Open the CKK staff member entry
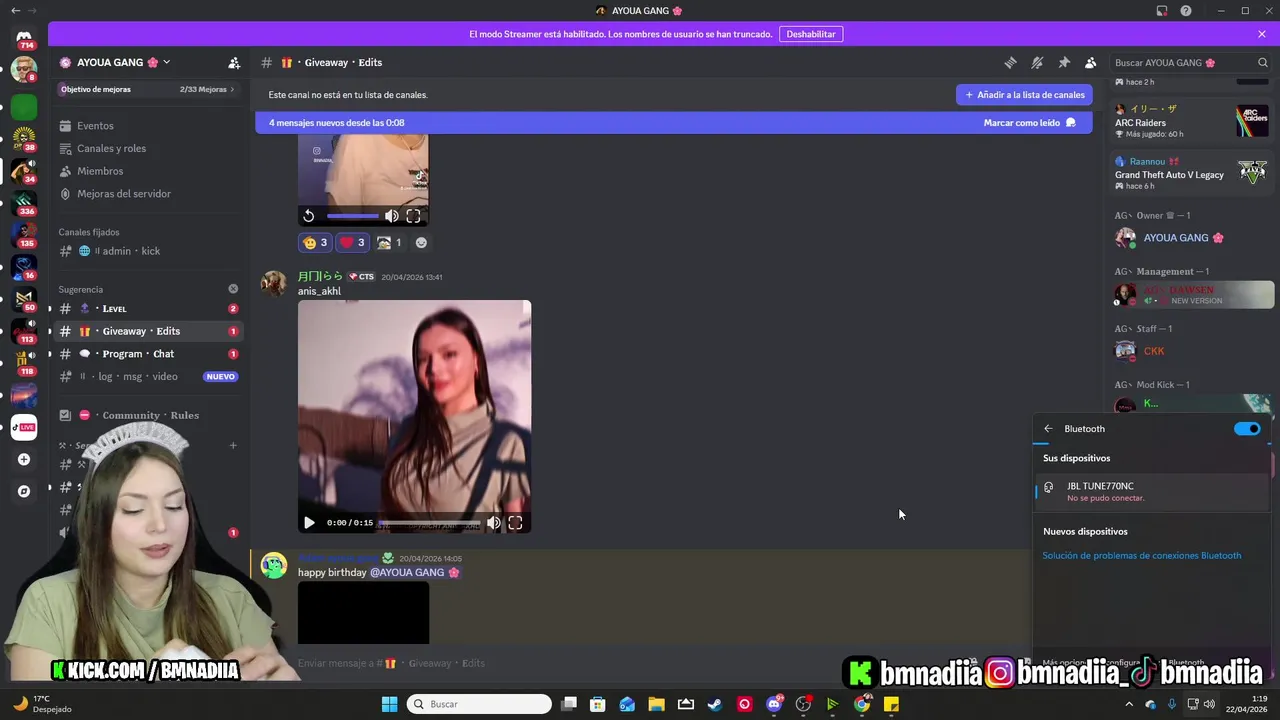Screen dimensions: 1280x720 (x=1192, y=351)
